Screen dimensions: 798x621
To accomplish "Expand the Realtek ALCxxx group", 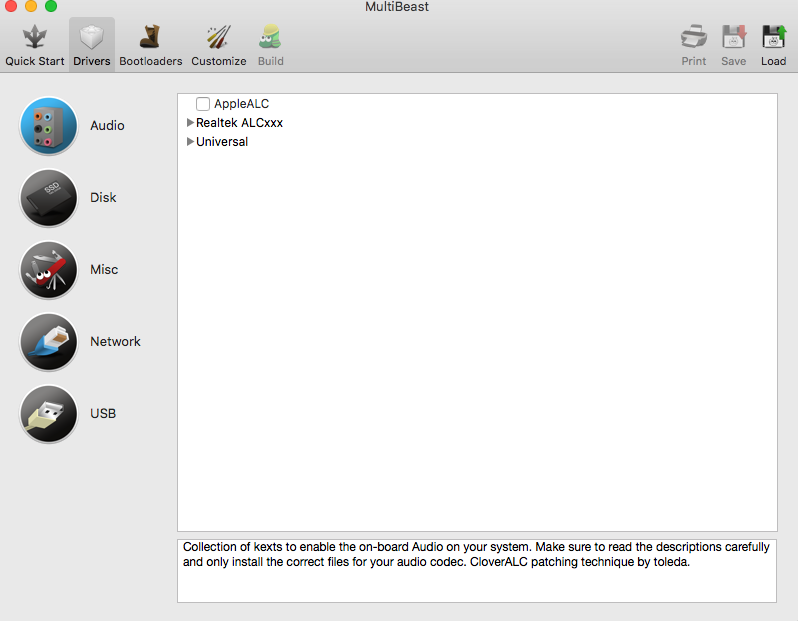I will tap(190, 123).
